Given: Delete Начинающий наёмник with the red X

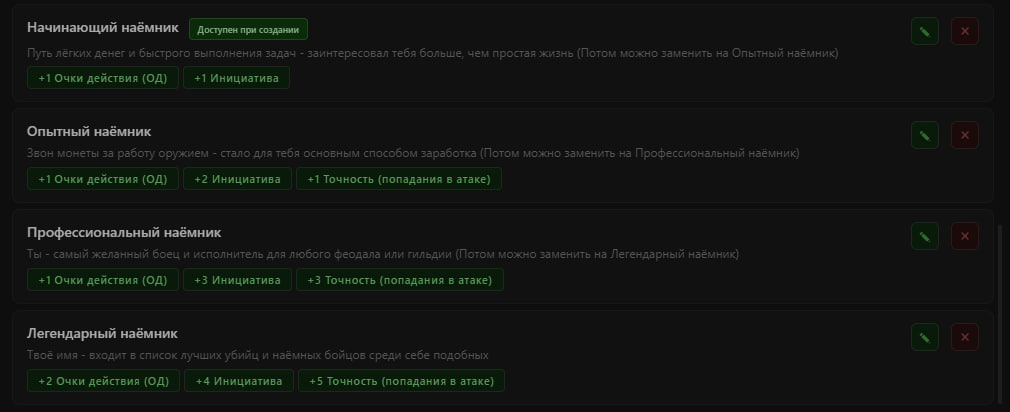Looking at the screenshot, I should 964,31.
